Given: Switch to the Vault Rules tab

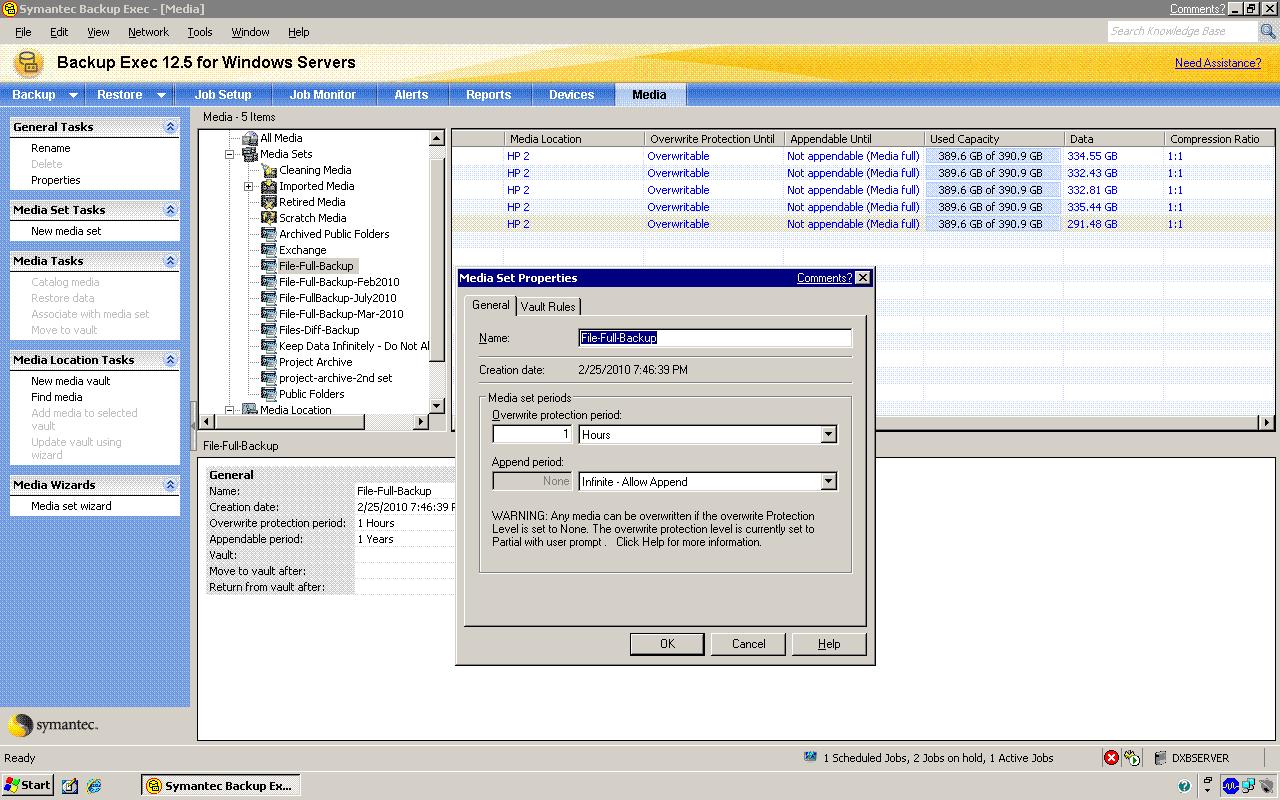Looking at the screenshot, I should click(x=548, y=306).
